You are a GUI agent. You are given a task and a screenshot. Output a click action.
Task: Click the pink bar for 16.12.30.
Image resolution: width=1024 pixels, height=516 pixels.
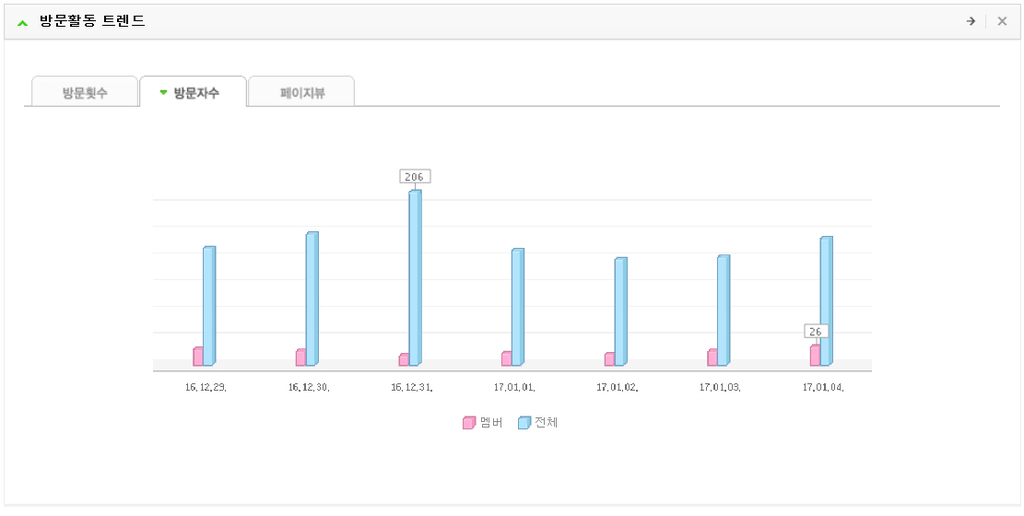(x=300, y=357)
